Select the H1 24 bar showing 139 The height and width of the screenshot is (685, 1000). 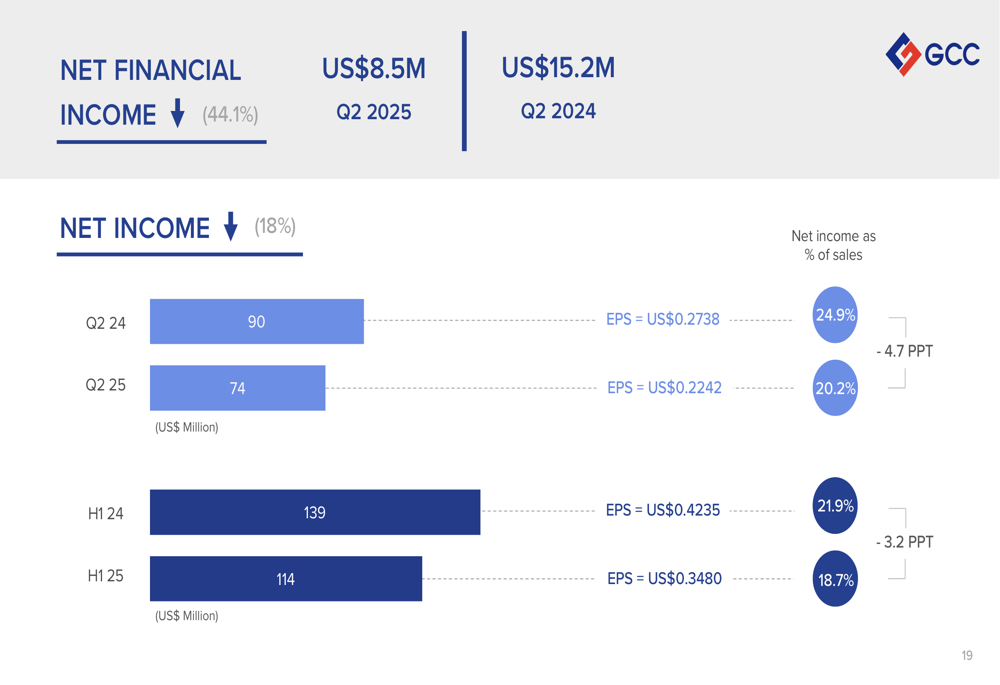[315, 512]
